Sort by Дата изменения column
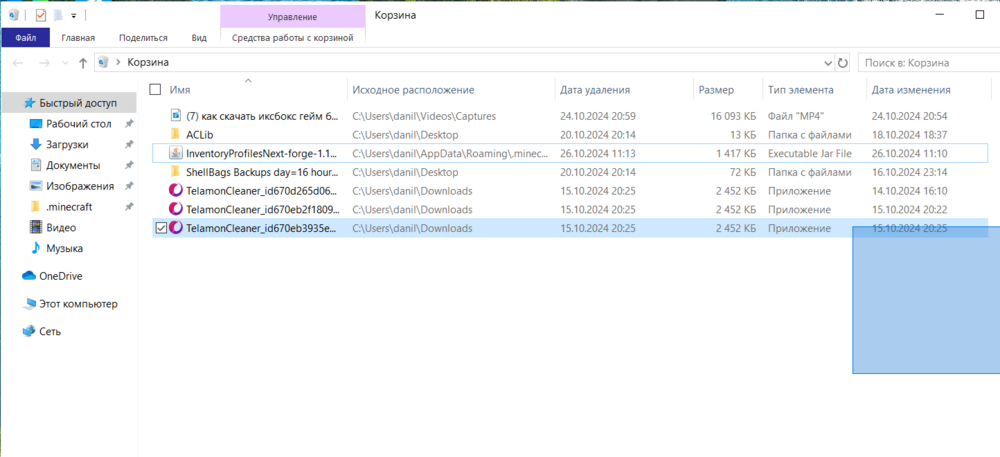1000x457 pixels. [x=911, y=90]
